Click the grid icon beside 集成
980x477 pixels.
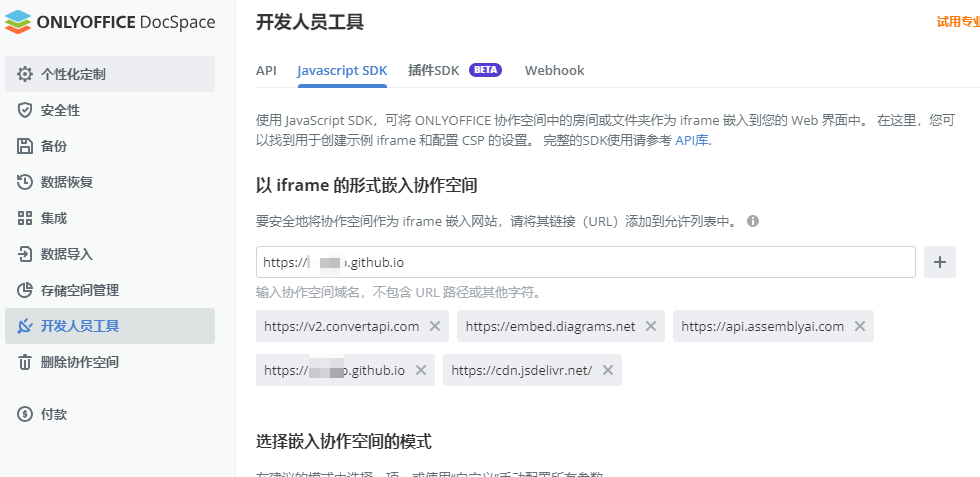point(24,218)
